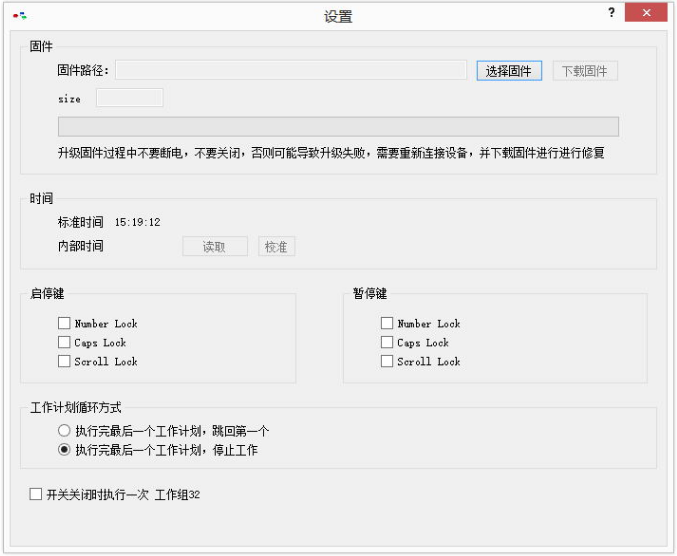
Task: Click the firmware upgrade progress bar
Action: point(338,126)
